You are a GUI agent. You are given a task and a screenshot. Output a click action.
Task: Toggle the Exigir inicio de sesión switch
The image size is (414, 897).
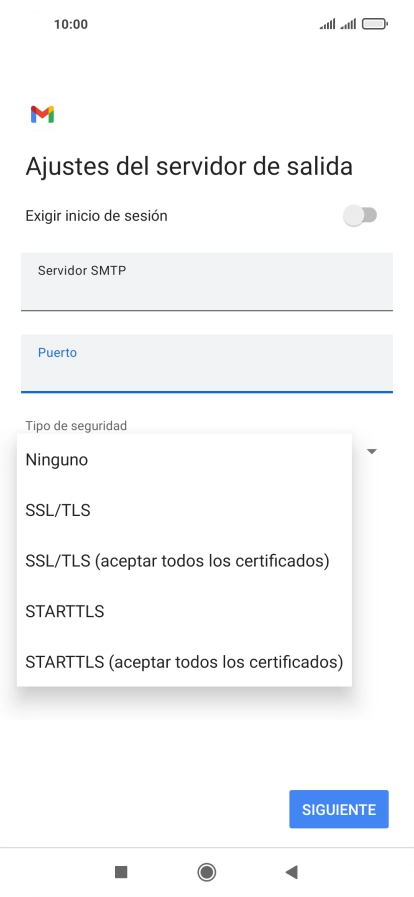[360, 216]
